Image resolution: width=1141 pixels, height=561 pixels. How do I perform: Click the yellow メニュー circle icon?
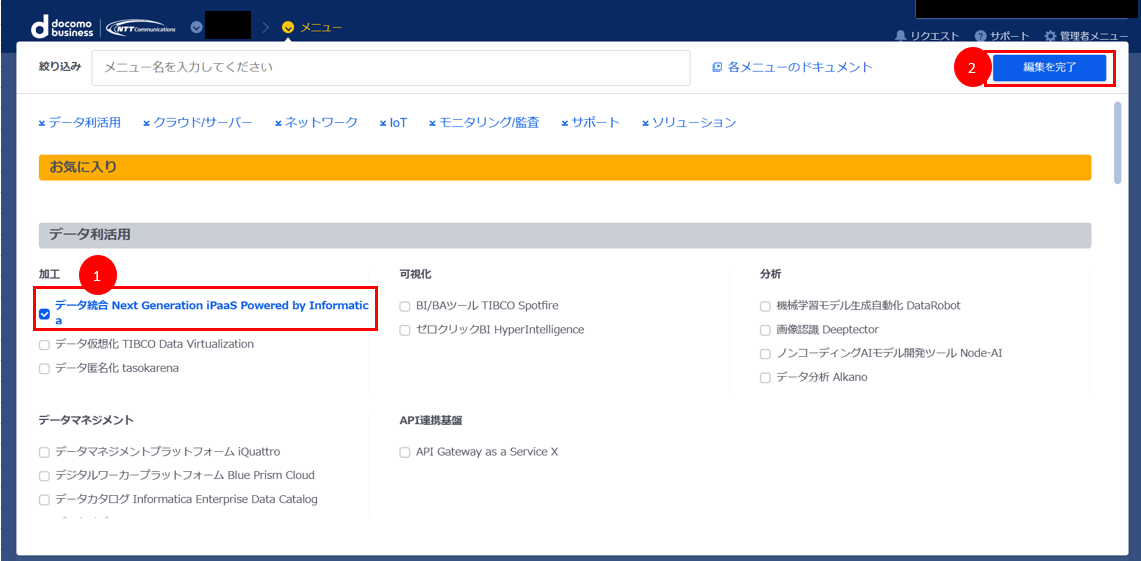(x=288, y=27)
